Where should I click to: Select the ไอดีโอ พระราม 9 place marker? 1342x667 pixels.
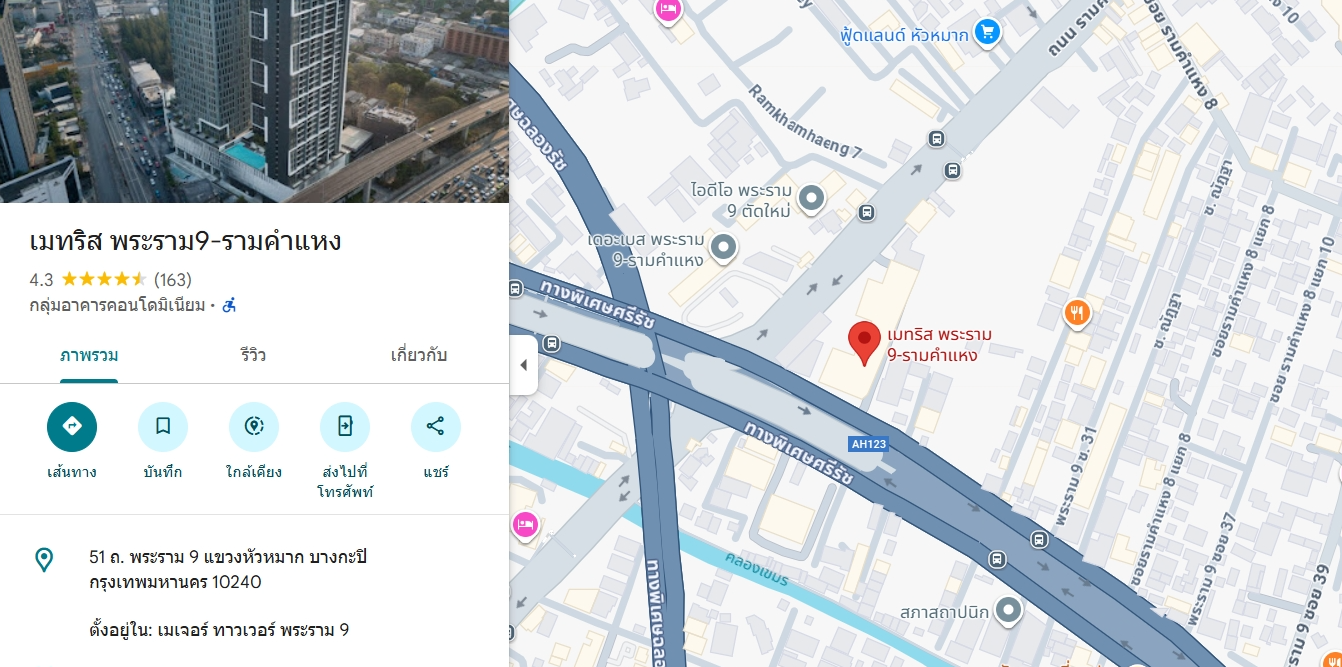[812, 199]
